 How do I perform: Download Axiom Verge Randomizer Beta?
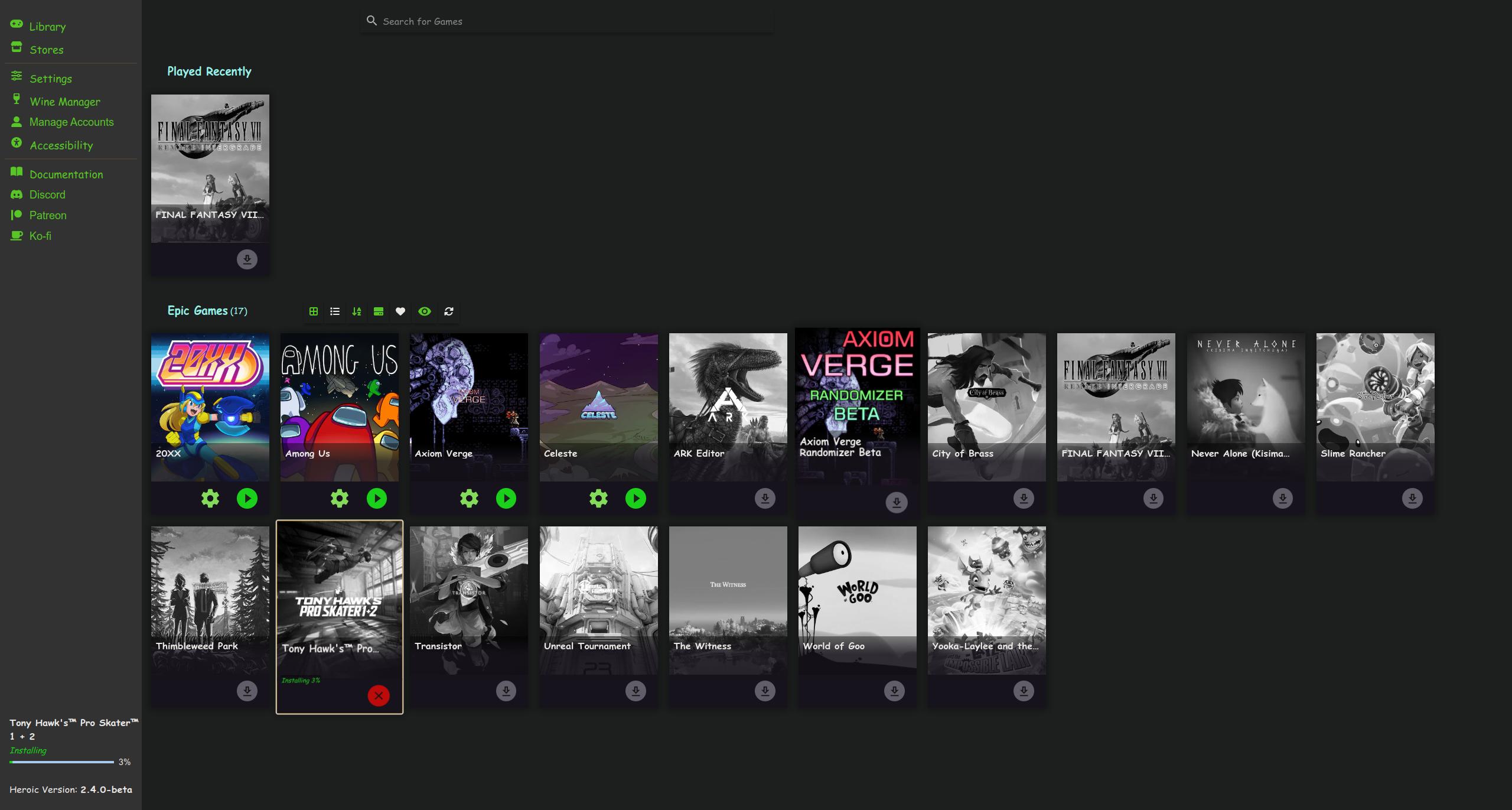[897, 503]
